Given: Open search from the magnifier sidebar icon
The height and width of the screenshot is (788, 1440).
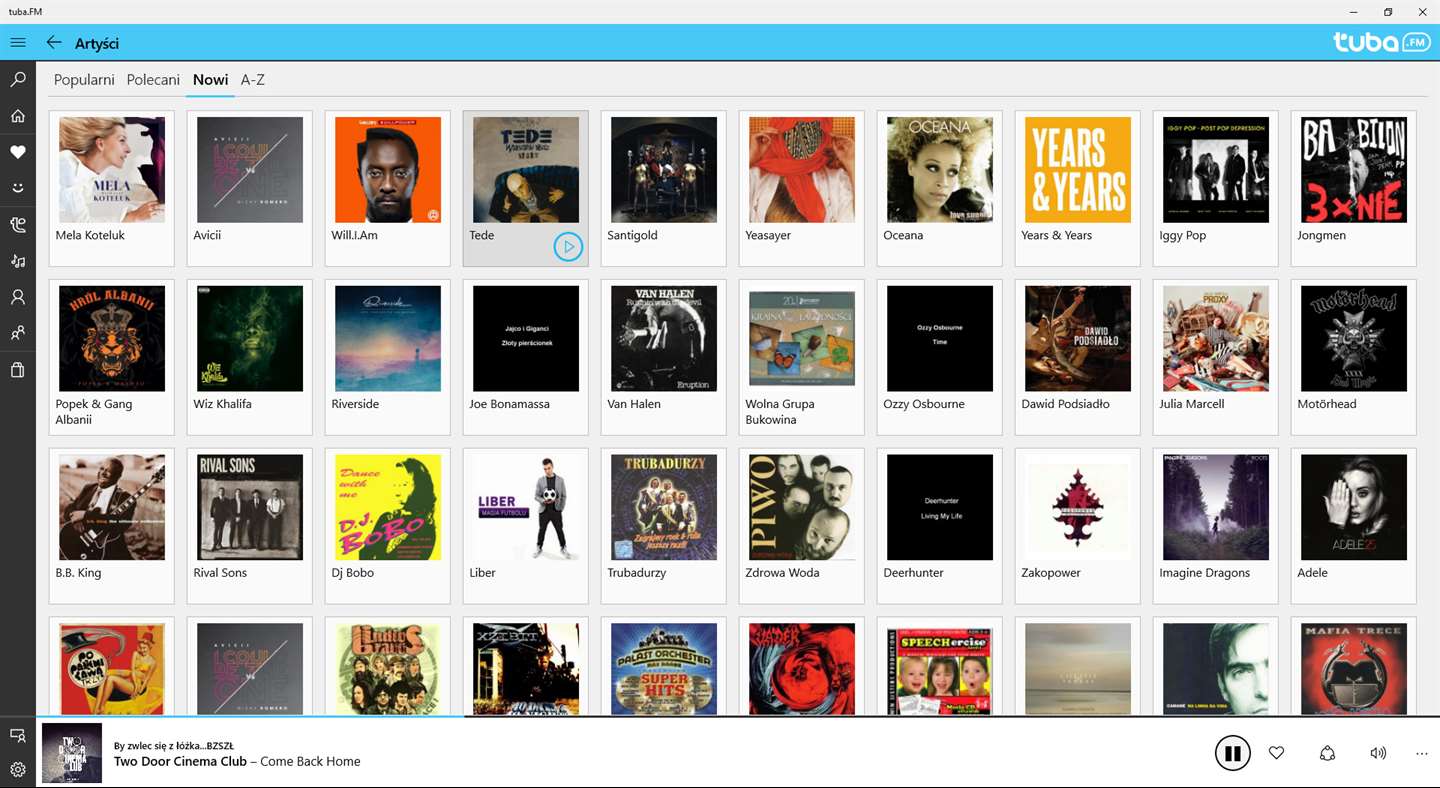Looking at the screenshot, I should tap(18, 79).
